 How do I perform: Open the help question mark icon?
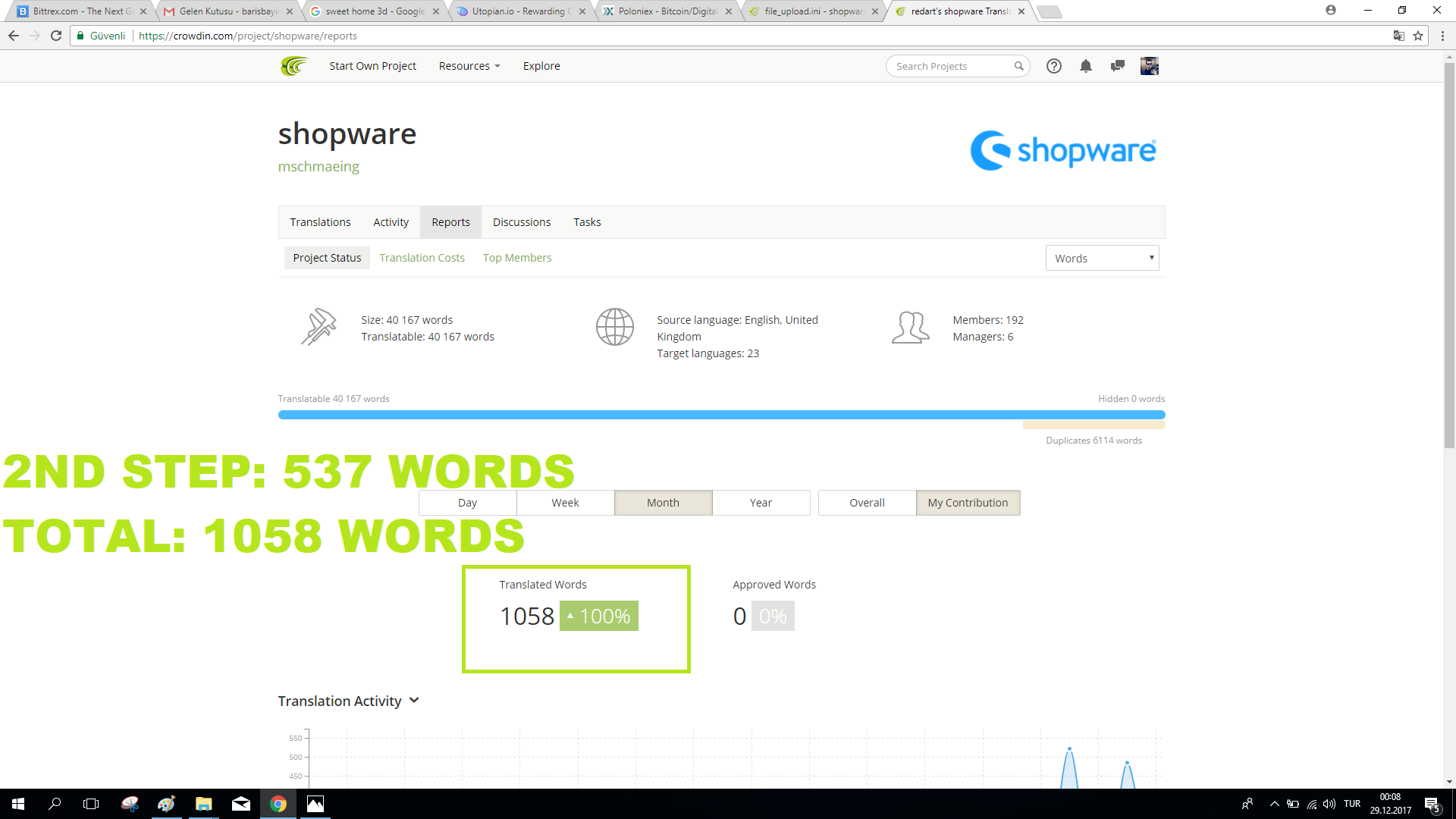point(1053,66)
